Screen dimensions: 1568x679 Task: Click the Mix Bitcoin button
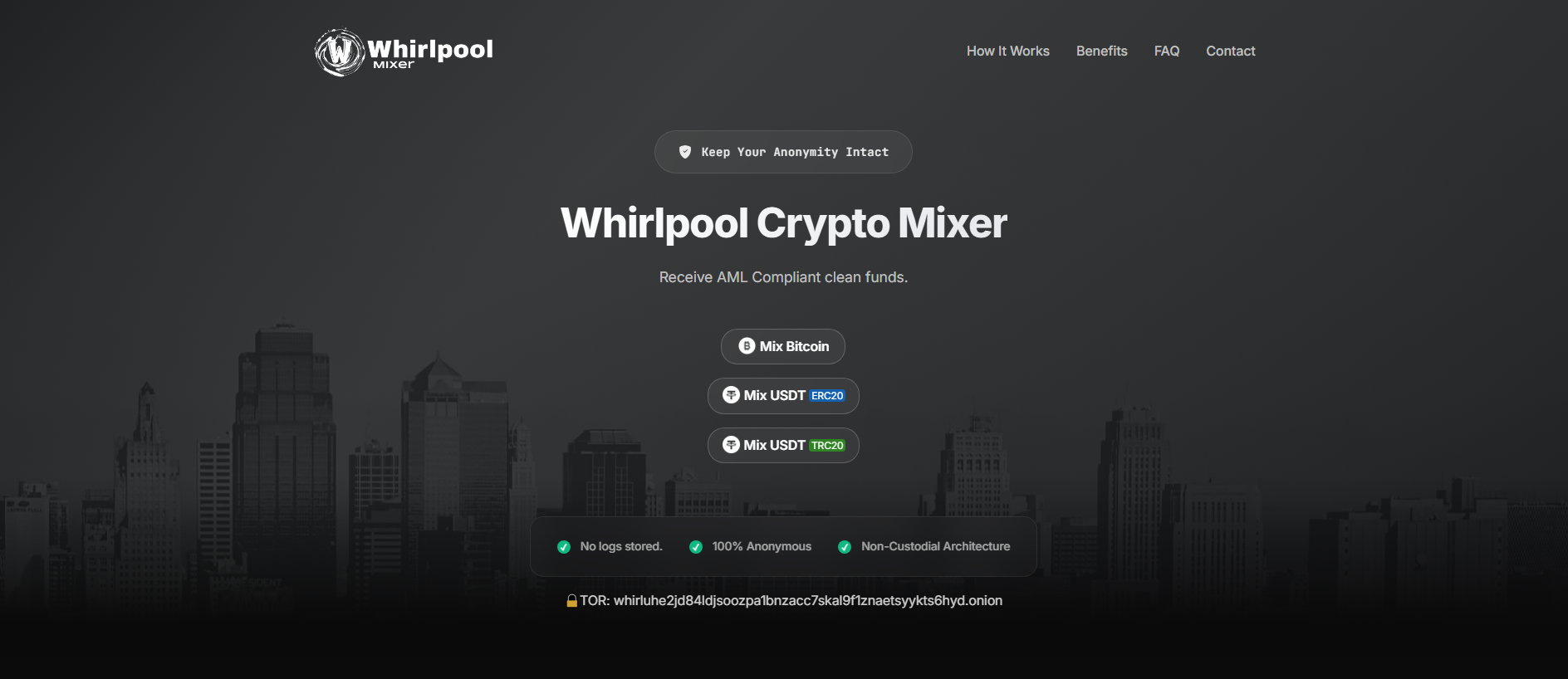tap(783, 346)
